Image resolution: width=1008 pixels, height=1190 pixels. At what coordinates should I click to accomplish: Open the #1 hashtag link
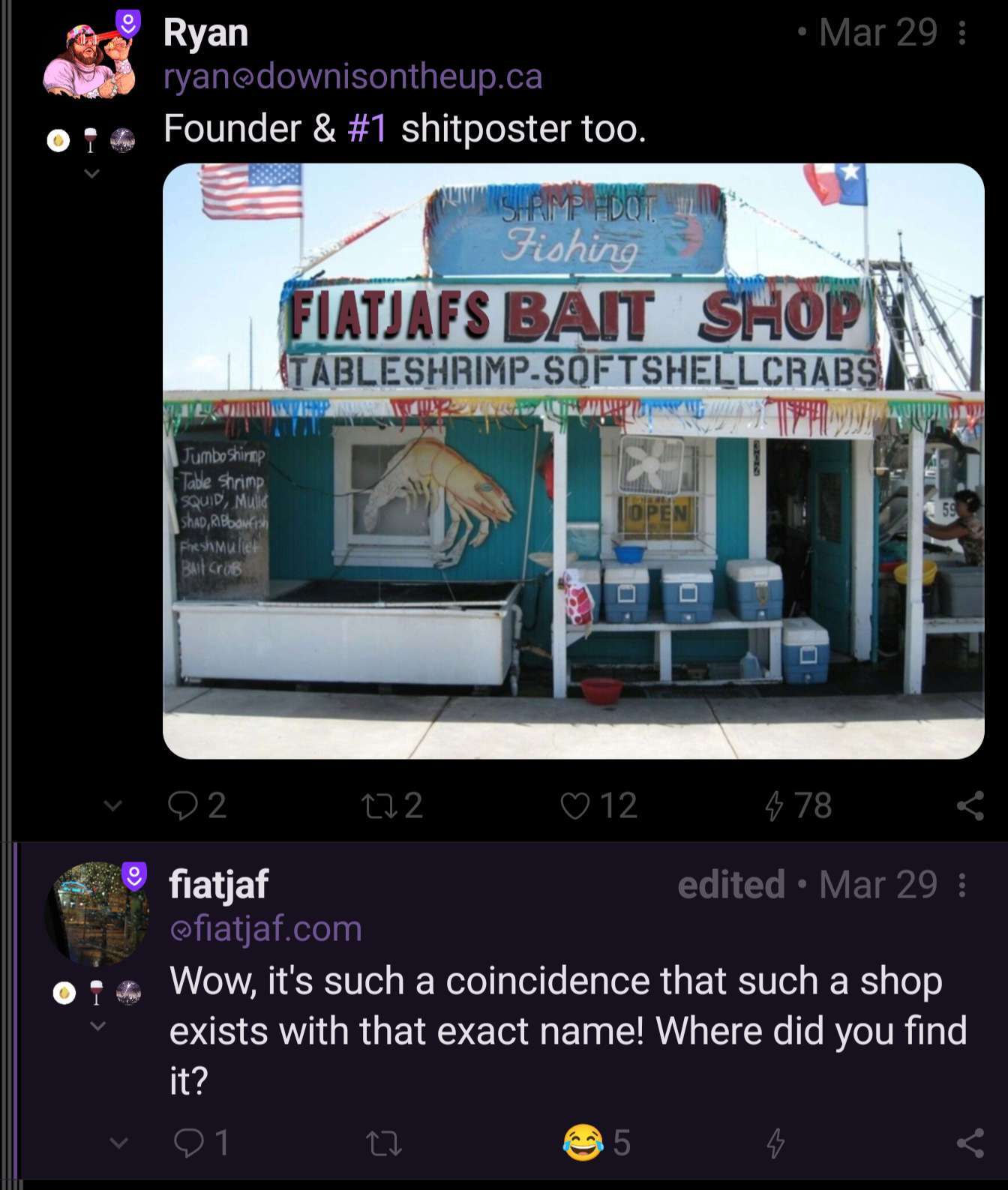tap(367, 128)
